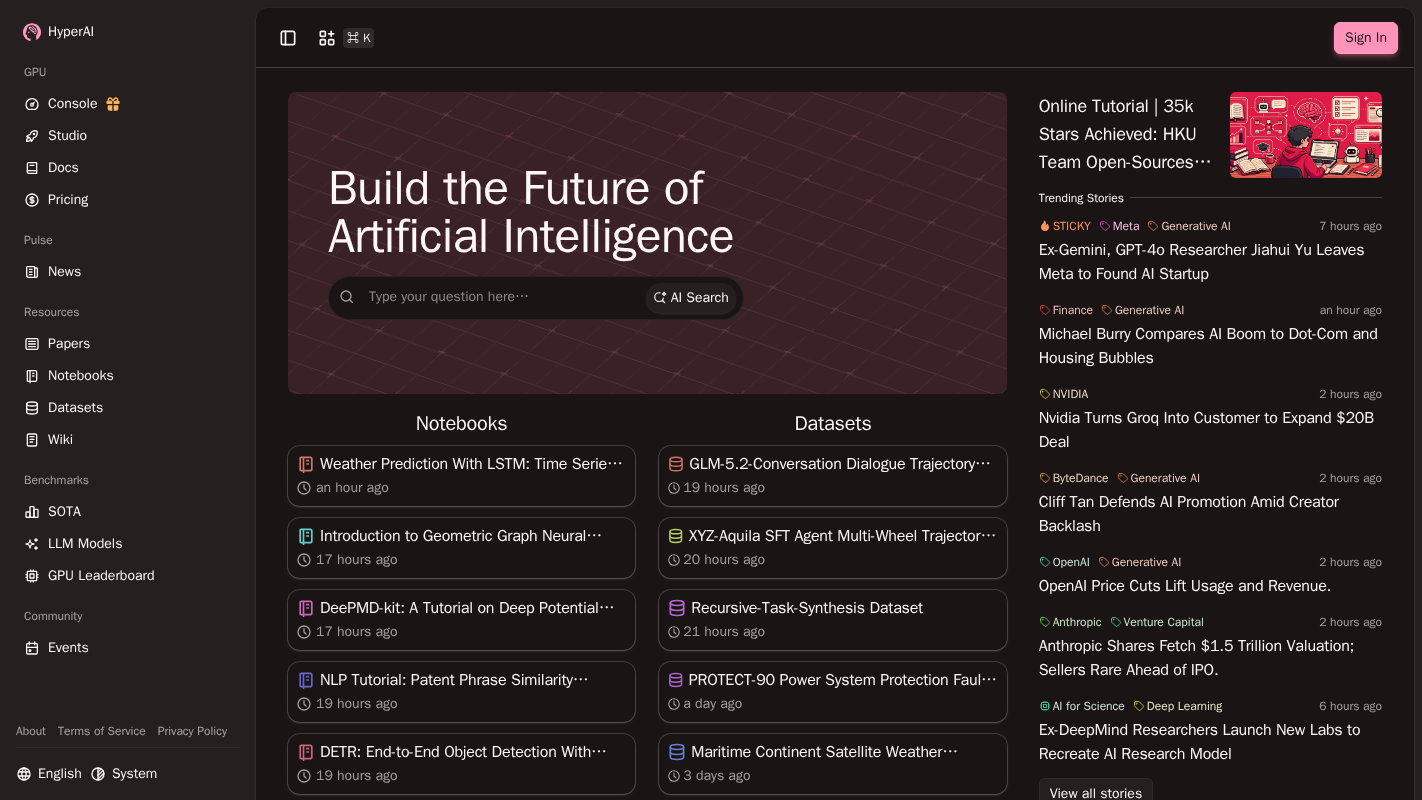The image size is (1422, 800).
Task: Open LLM Models benchmark page
Action: 85,544
